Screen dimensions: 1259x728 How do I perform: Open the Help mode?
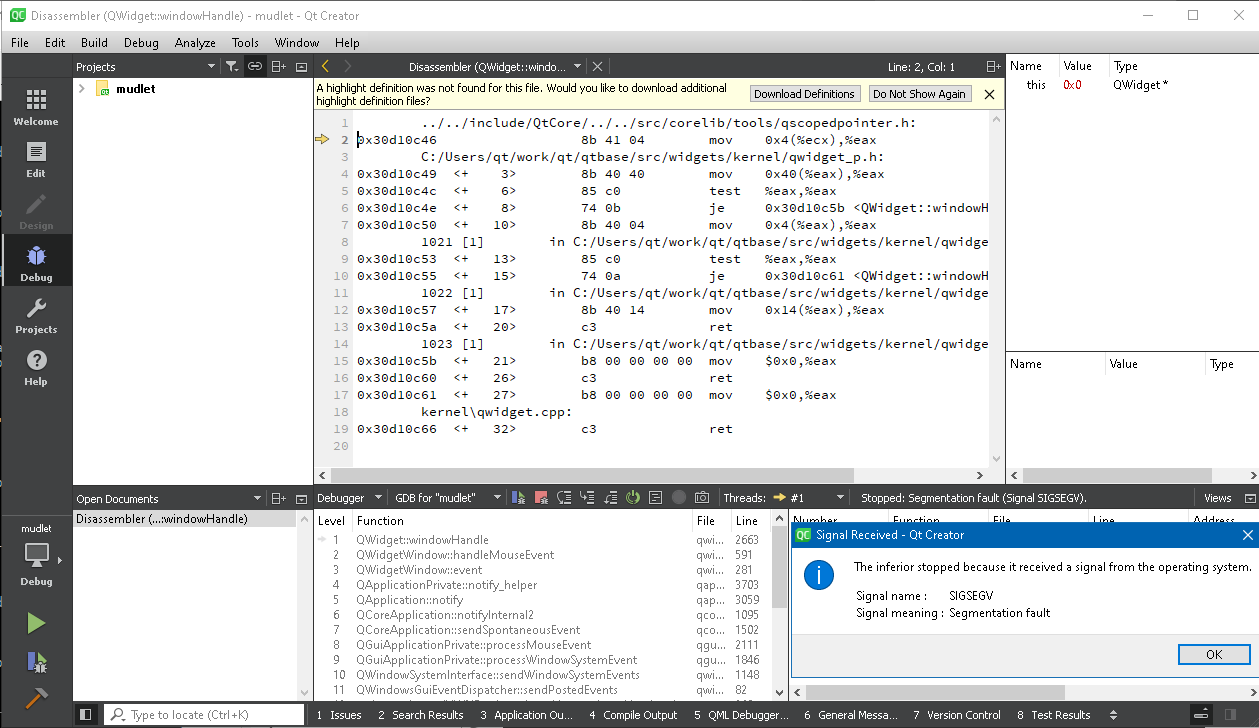coord(36,367)
